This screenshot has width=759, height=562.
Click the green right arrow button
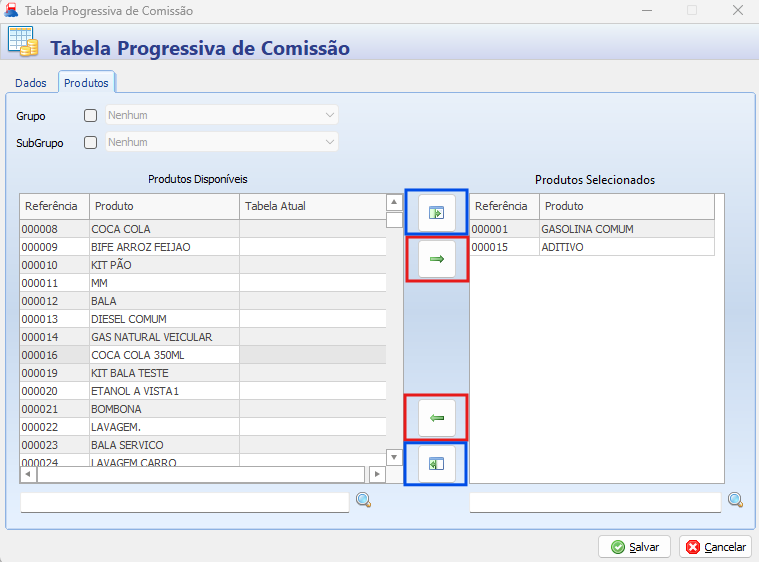click(x=436, y=259)
